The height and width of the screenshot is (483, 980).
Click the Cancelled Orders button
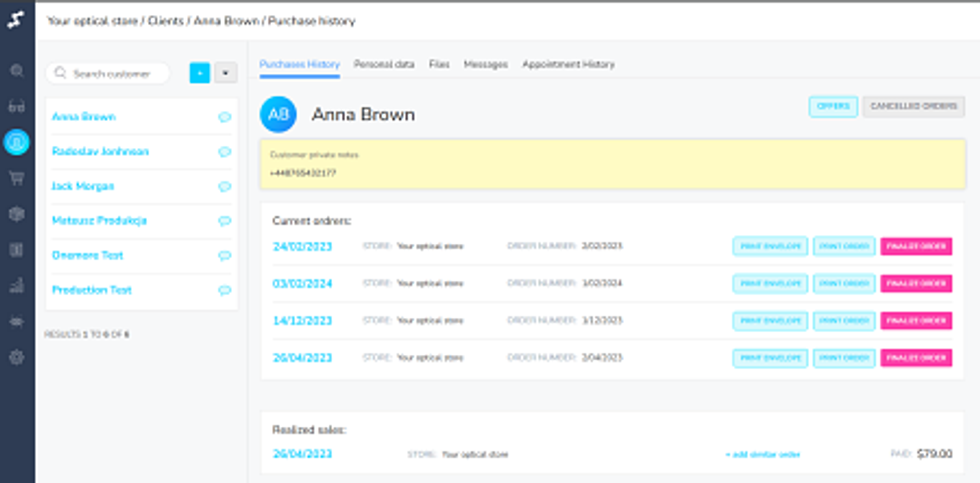tap(913, 107)
